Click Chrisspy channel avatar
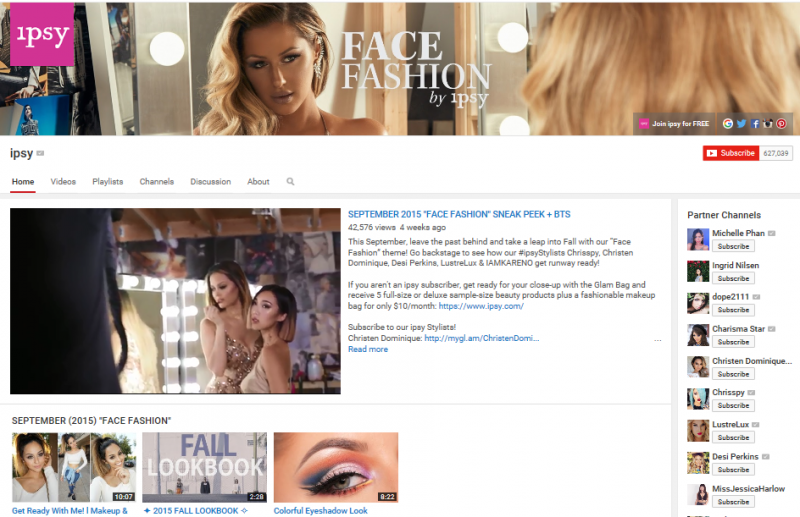Viewport: 800px width, 517px height. click(x=697, y=399)
